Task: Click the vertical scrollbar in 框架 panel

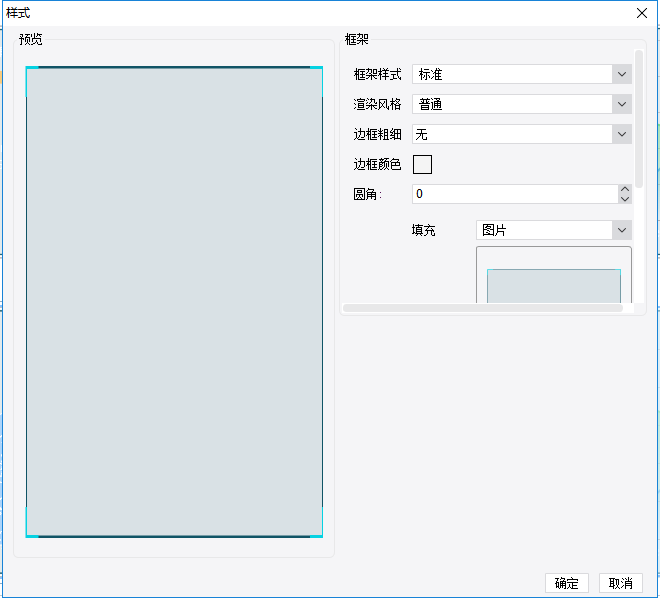Action: (x=639, y=119)
